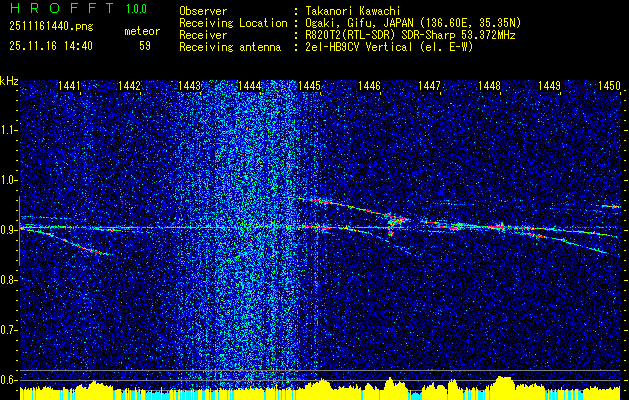Click location Ogaki, Gifu, JAPAN text
The width and height of the screenshot is (629, 400).
pos(412,23)
